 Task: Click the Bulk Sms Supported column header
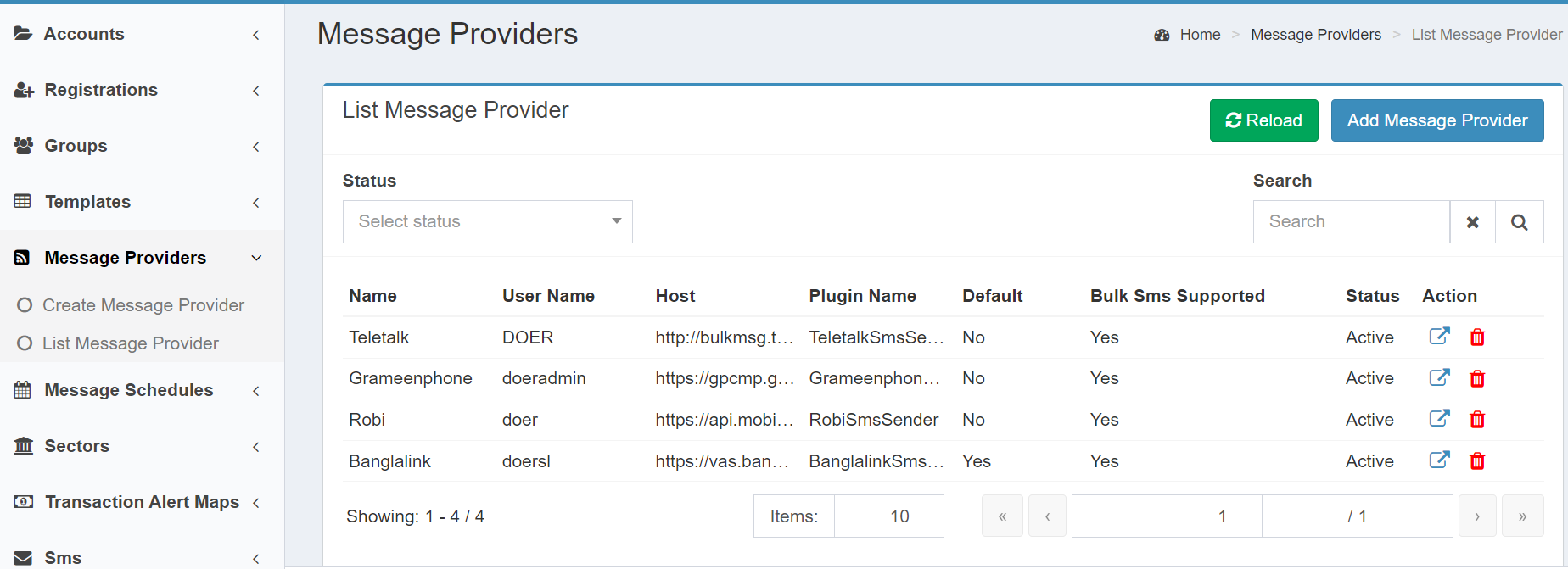[1177, 296]
